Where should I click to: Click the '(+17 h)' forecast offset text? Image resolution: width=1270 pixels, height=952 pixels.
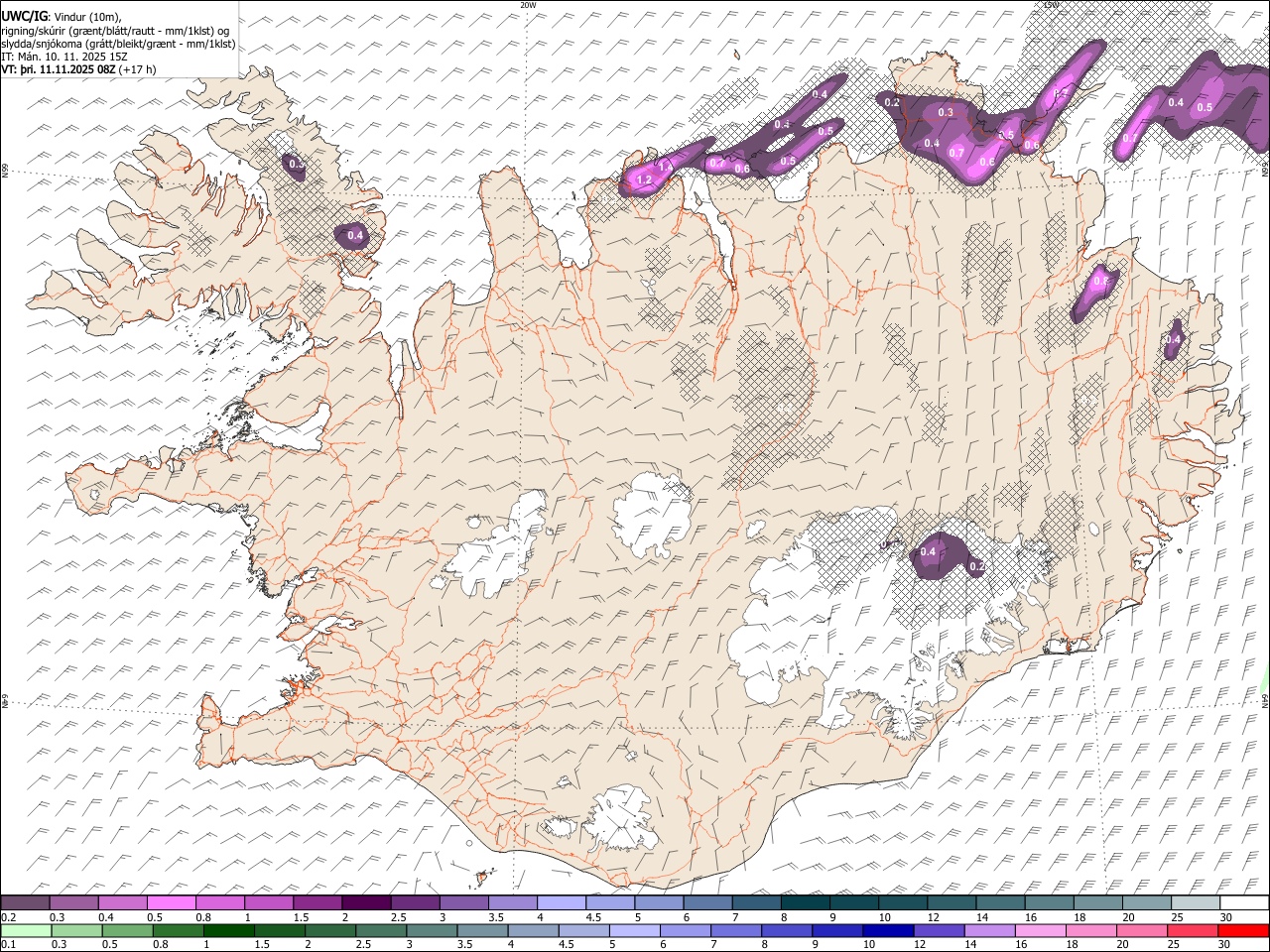[139, 70]
